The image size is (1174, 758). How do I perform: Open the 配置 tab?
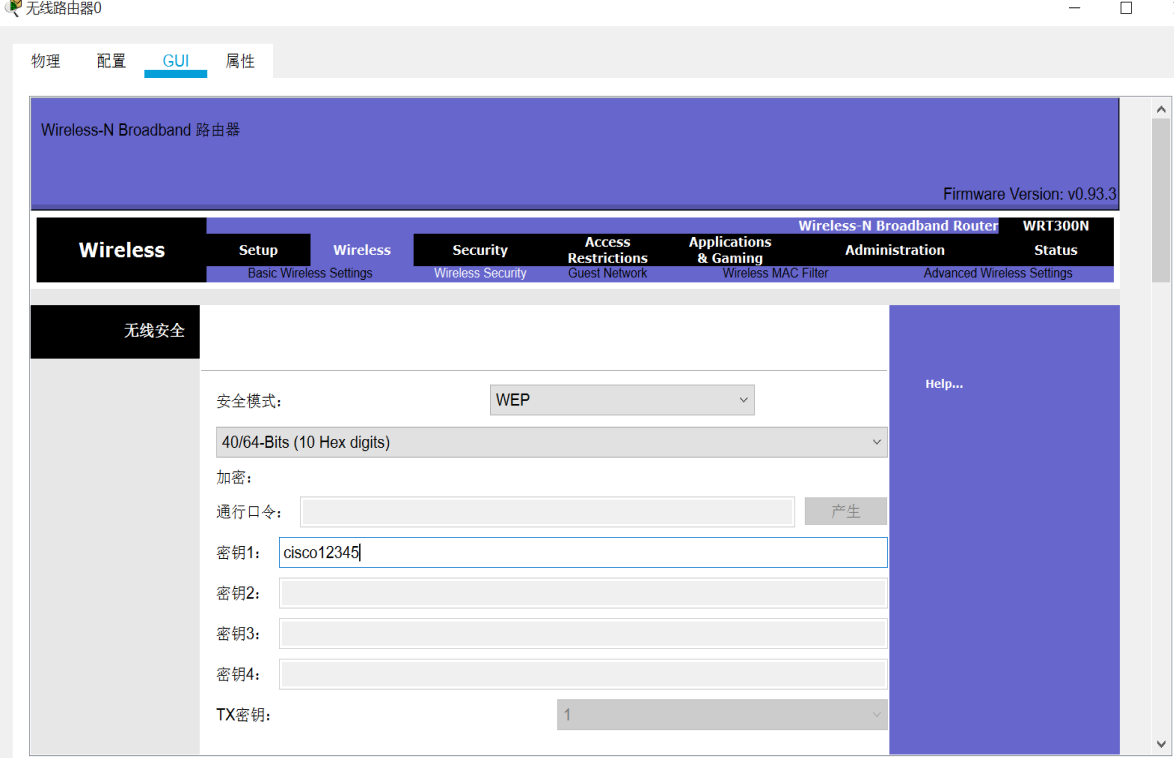[x=112, y=61]
